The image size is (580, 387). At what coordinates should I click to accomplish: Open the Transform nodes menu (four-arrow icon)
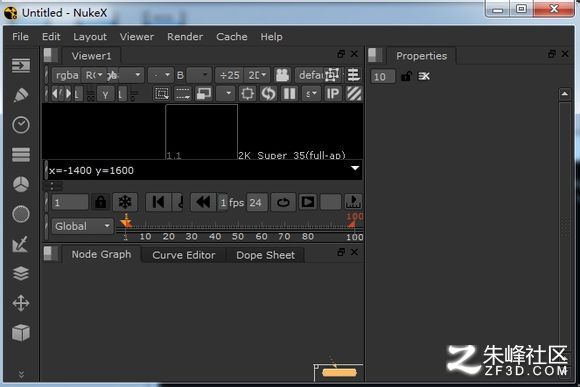[21, 303]
